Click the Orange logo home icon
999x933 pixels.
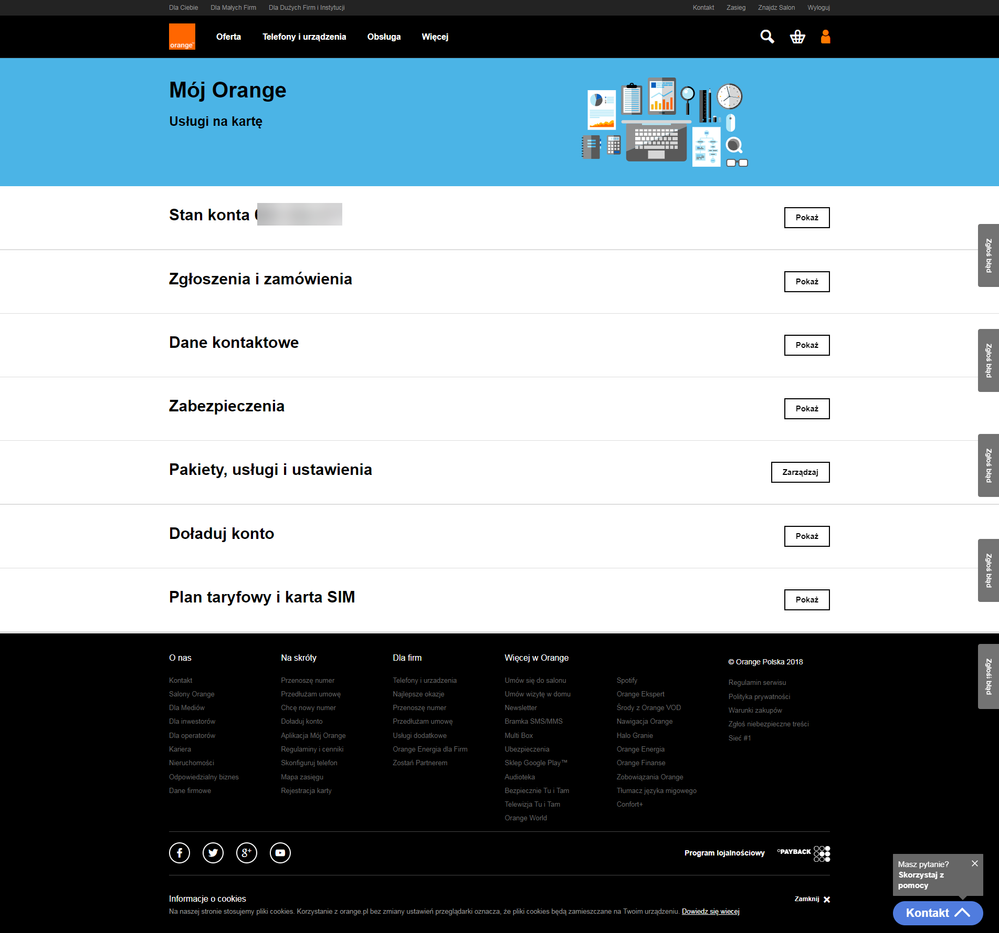pos(182,36)
